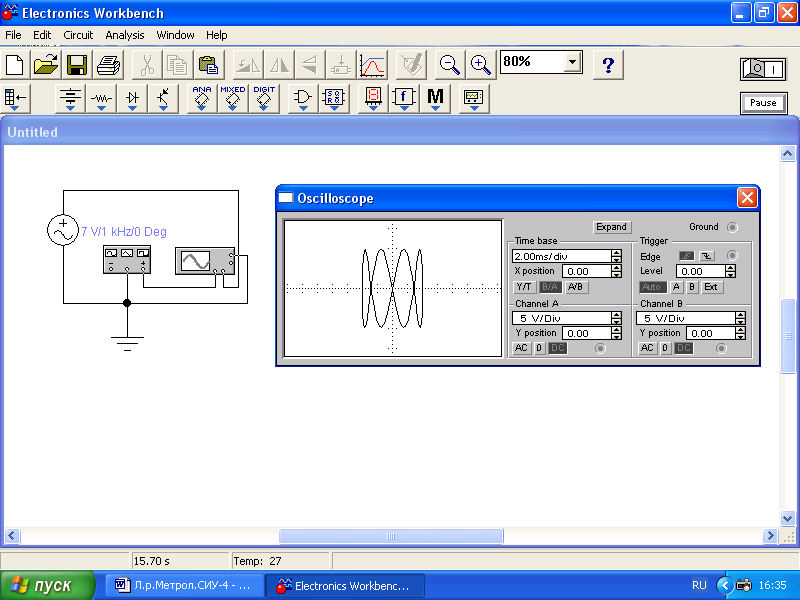800x600 pixels.
Task: Close the Oscilloscope window
Action: pos(747,198)
